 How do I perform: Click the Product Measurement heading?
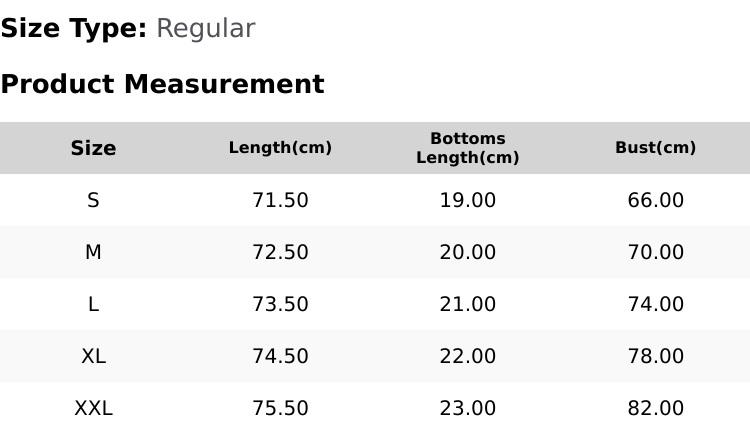click(x=163, y=84)
